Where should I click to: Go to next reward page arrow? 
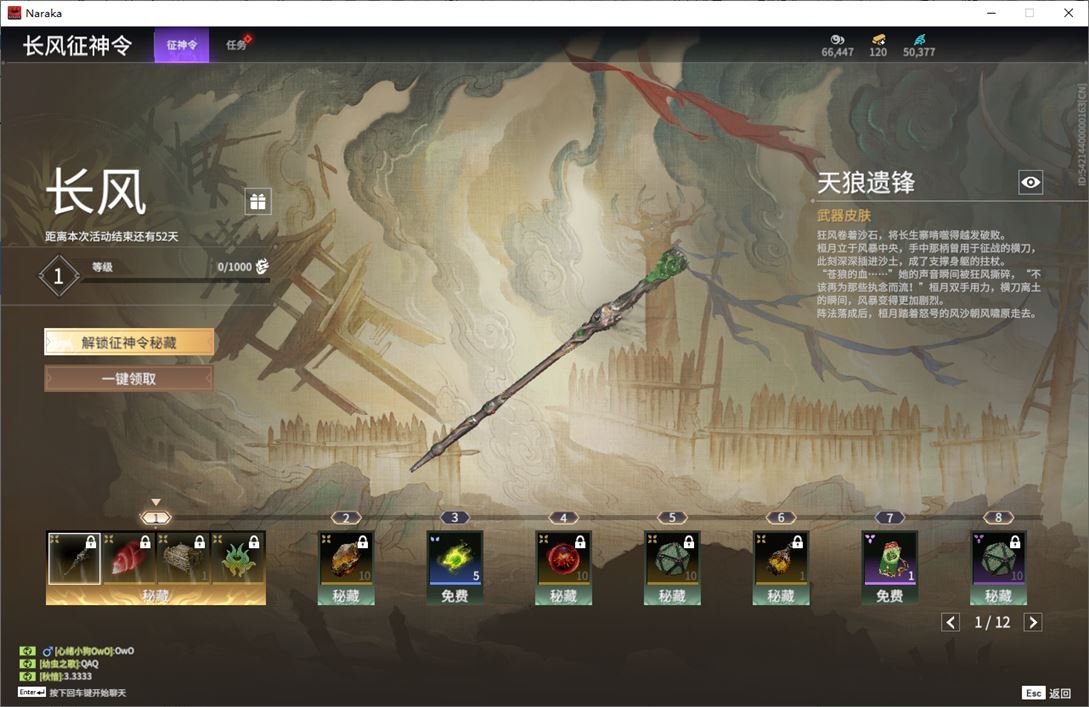click(x=1033, y=622)
